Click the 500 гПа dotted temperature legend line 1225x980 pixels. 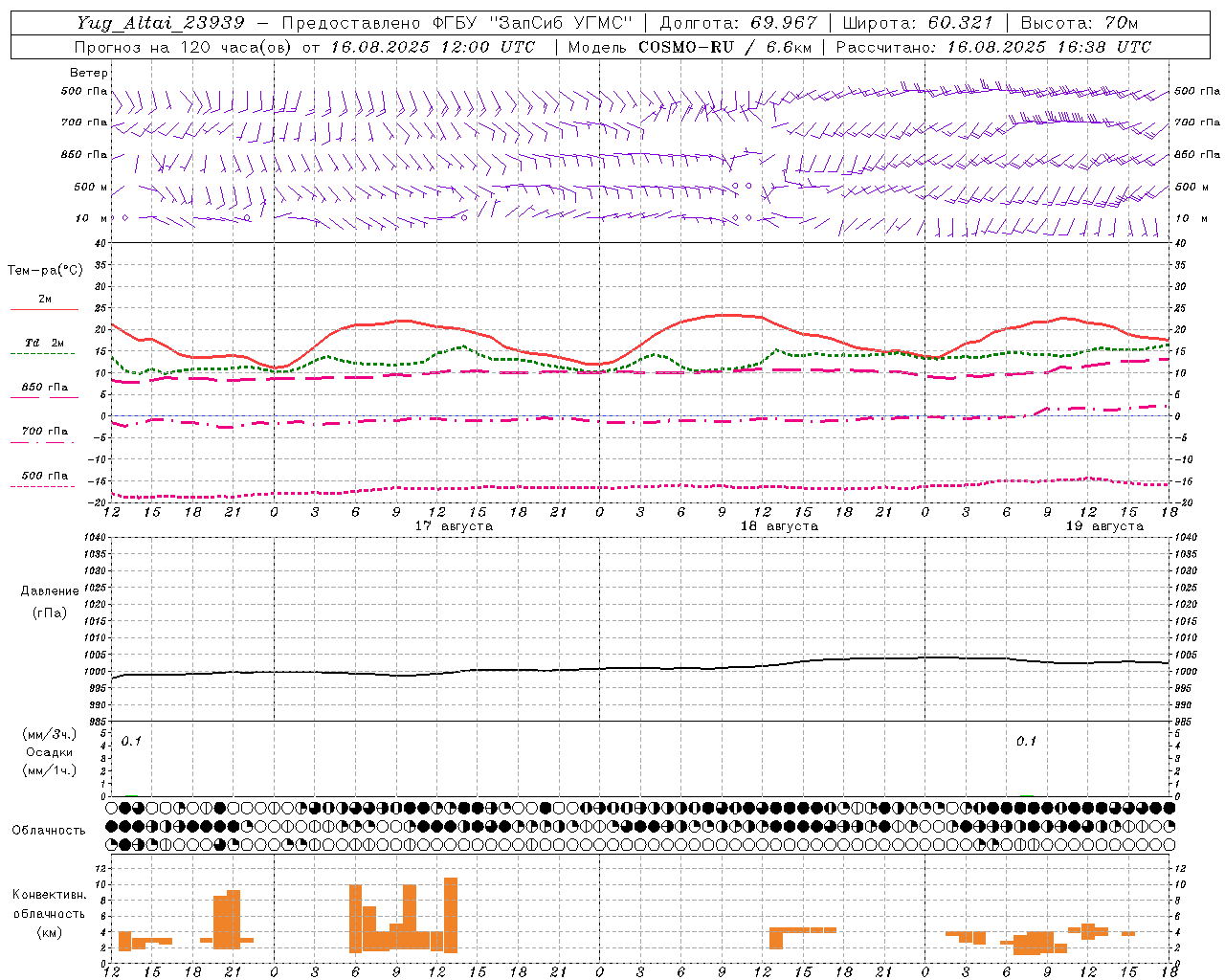tap(43, 486)
